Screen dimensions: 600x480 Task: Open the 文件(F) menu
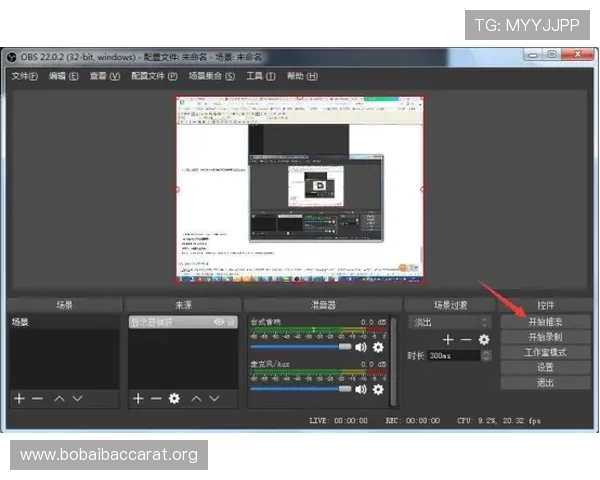tap(24, 76)
